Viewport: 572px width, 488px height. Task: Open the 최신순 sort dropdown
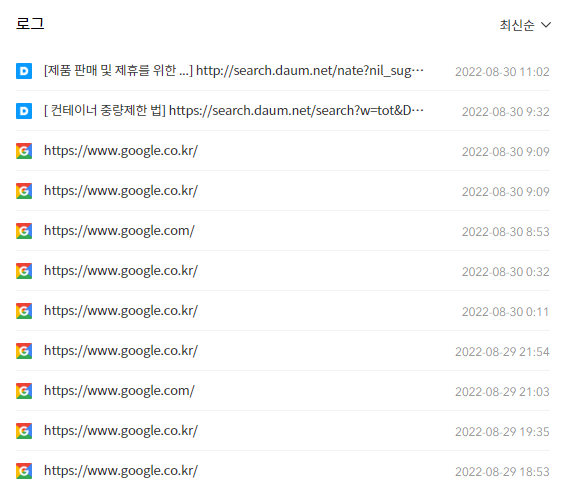click(525, 25)
